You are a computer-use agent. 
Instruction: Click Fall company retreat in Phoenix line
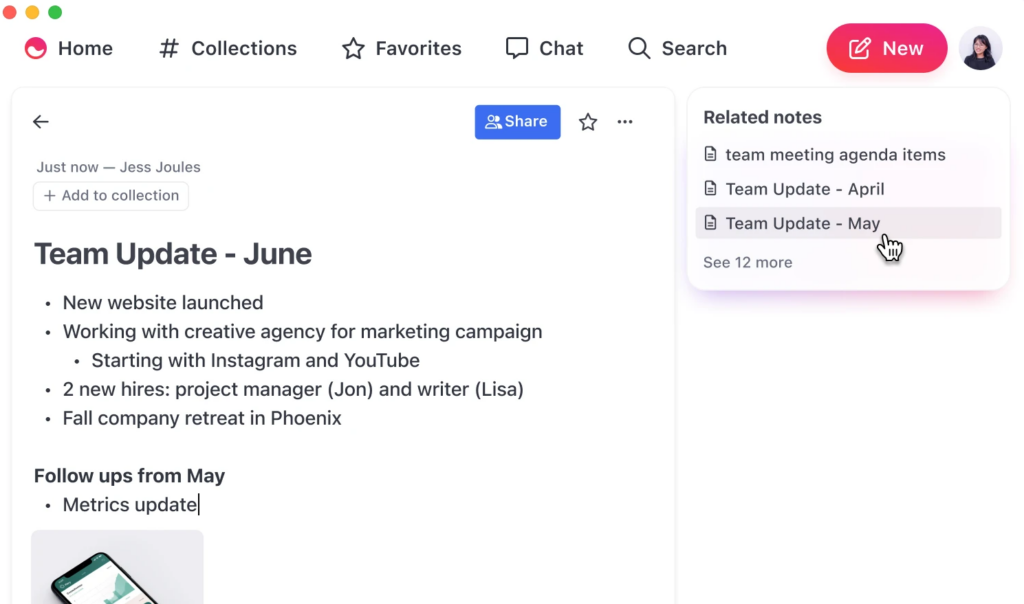coord(202,418)
